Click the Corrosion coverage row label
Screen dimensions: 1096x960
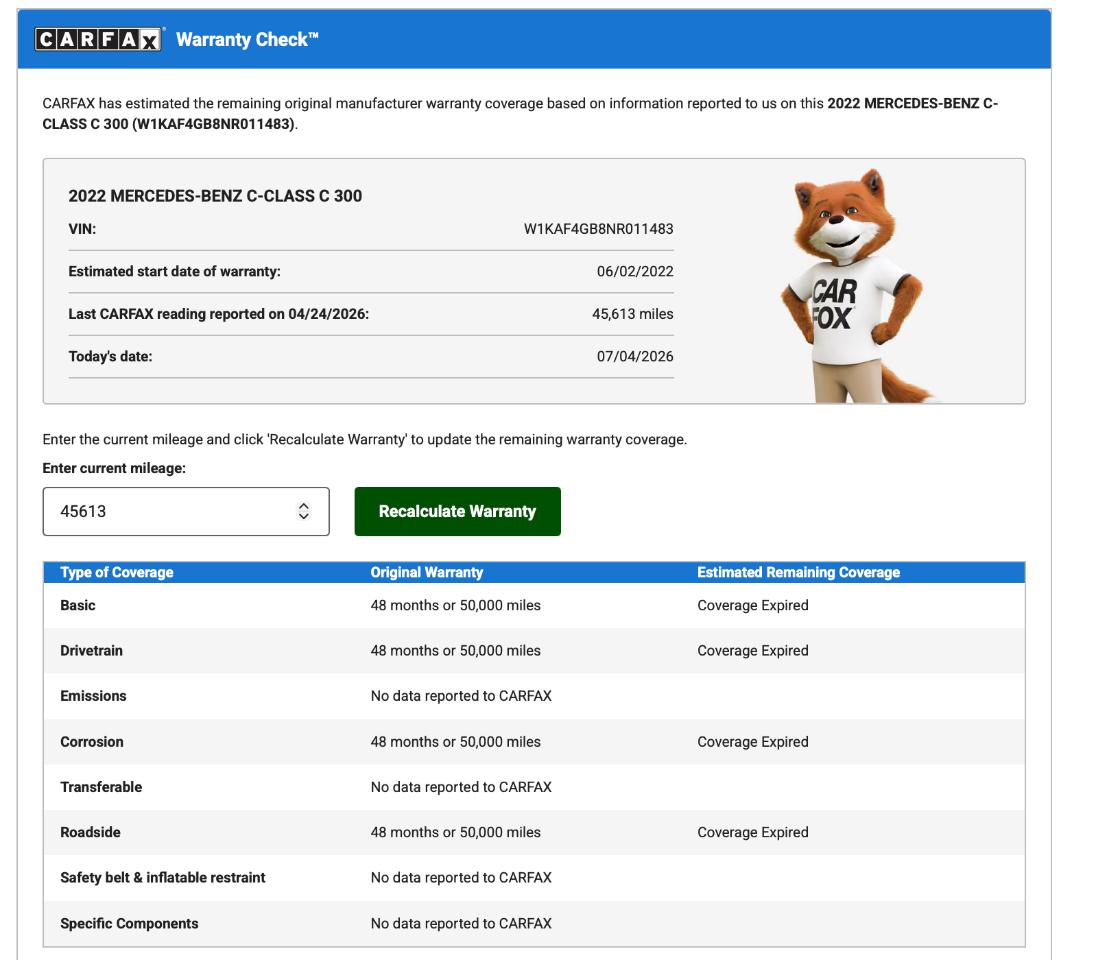pyautogui.click(x=92, y=741)
